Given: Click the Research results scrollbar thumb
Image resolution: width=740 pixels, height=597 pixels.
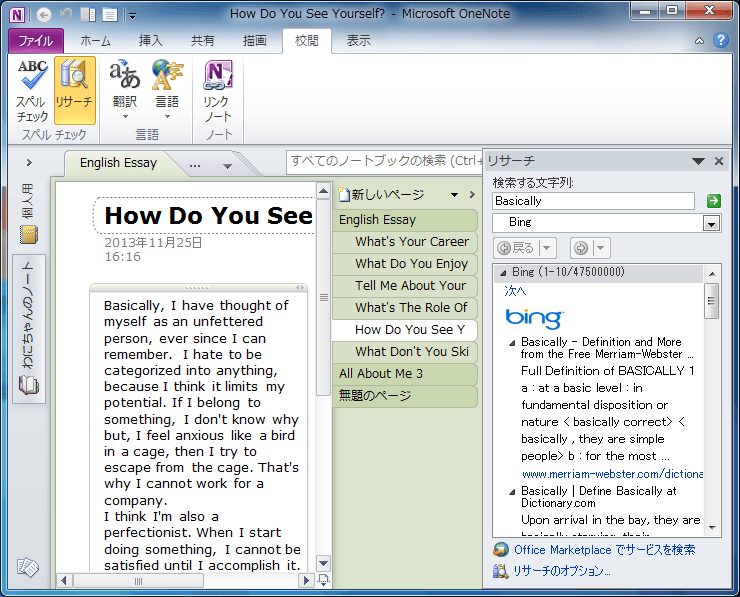Looking at the screenshot, I should coord(712,301).
